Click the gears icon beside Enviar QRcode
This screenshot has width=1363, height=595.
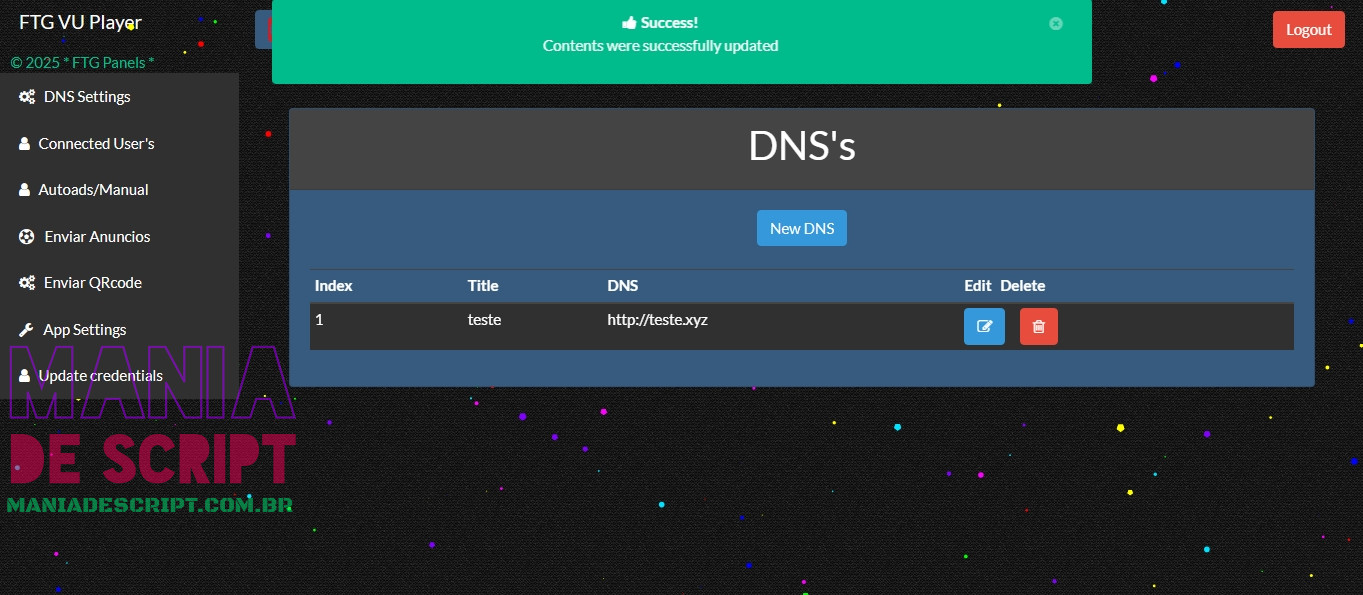(x=27, y=283)
